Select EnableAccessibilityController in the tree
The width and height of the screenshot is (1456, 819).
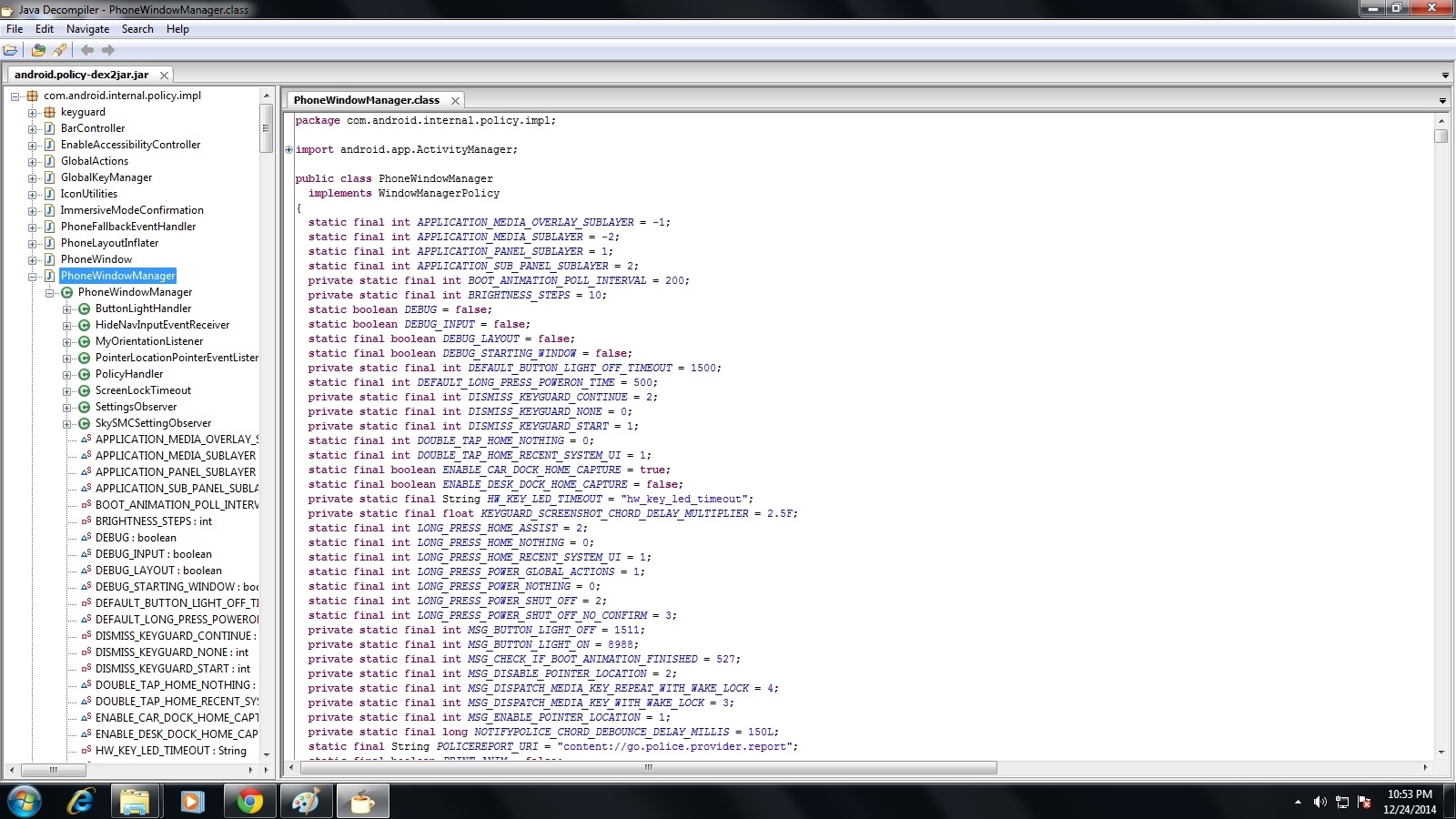(x=130, y=145)
